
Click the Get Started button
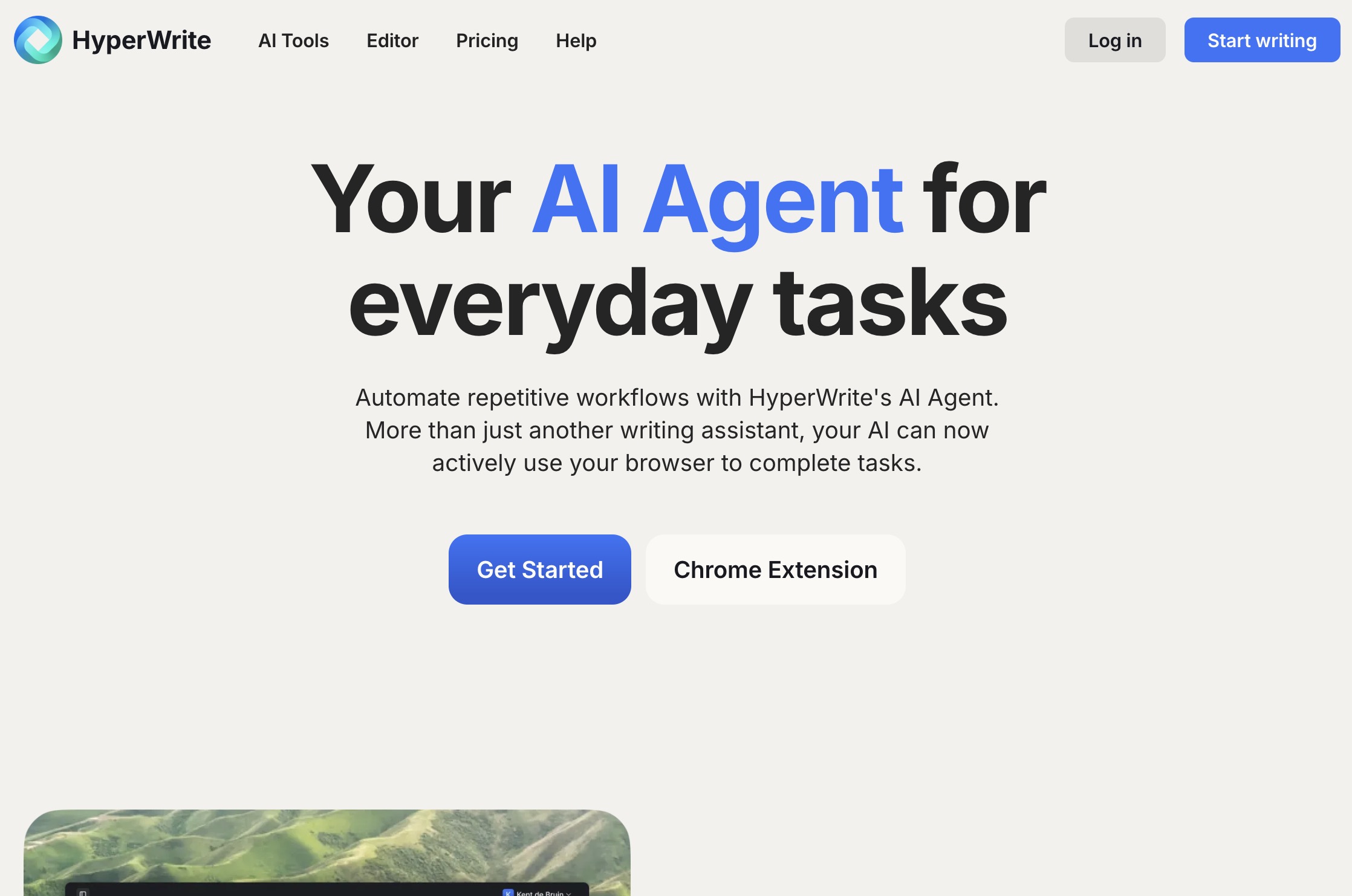click(540, 569)
